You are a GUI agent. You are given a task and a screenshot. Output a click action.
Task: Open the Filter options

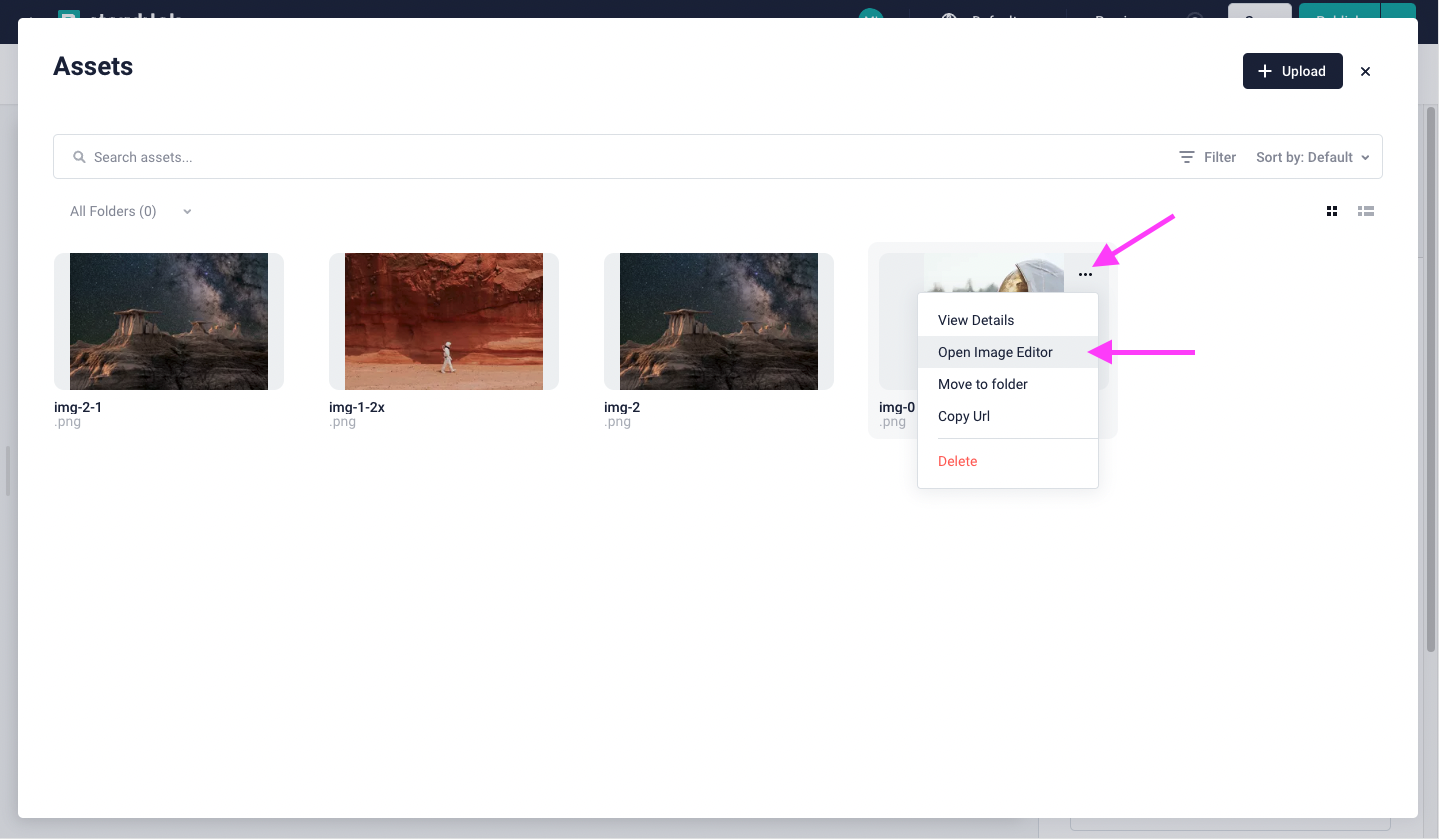coord(1207,157)
